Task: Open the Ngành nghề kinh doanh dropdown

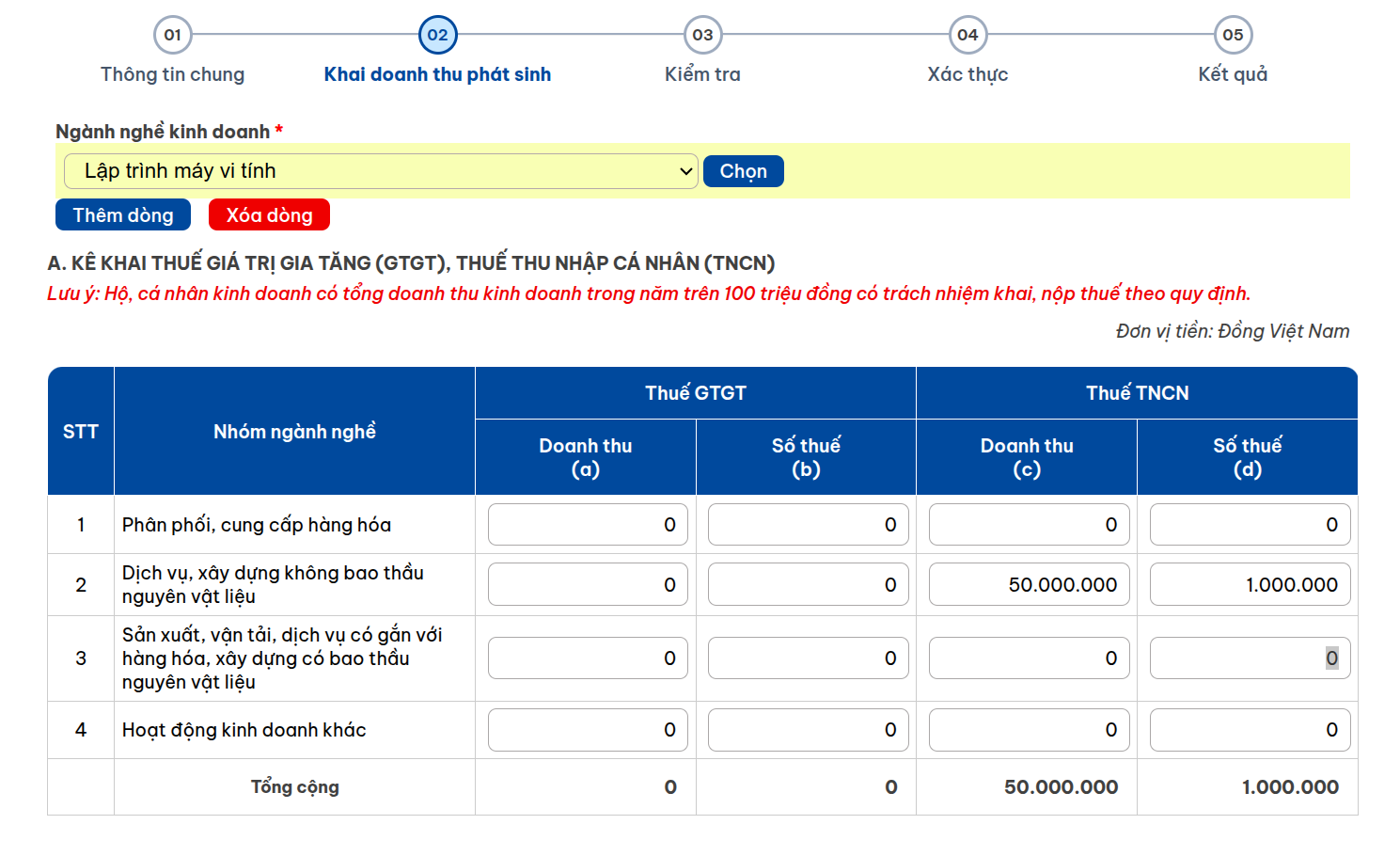Action: click(380, 171)
